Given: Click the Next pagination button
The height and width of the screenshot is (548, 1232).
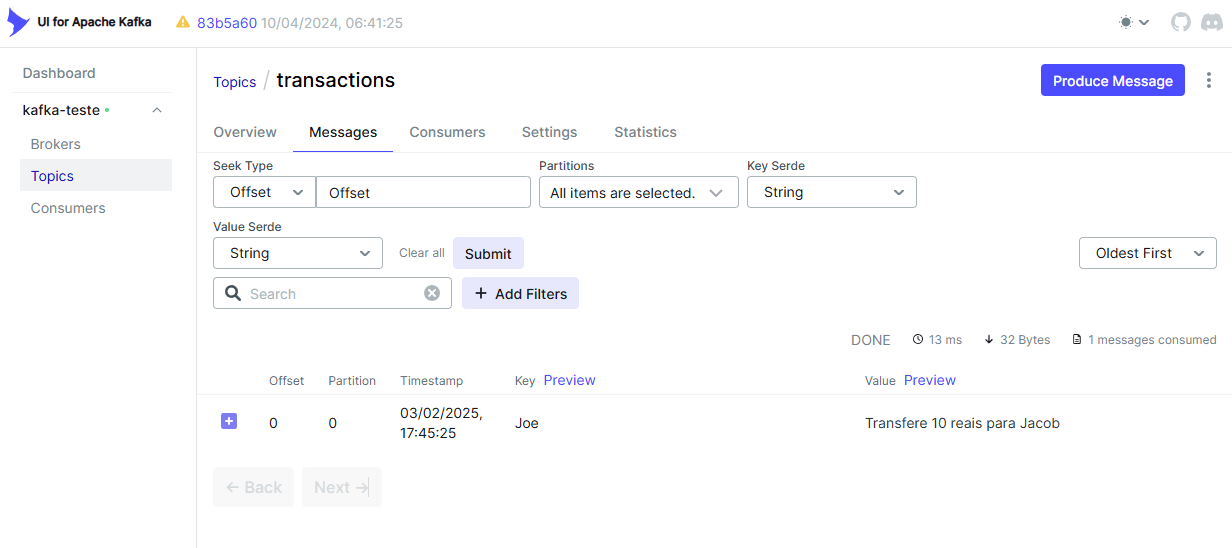Looking at the screenshot, I should coord(342,487).
